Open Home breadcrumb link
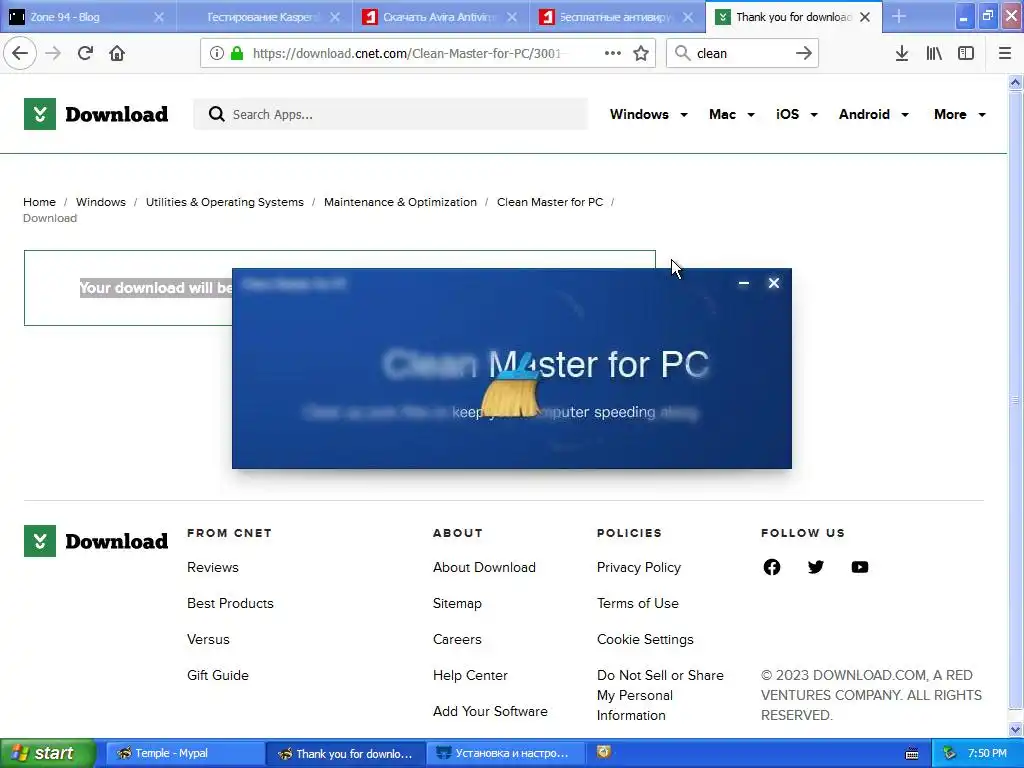Viewport: 1024px width, 768px height. coord(39,202)
